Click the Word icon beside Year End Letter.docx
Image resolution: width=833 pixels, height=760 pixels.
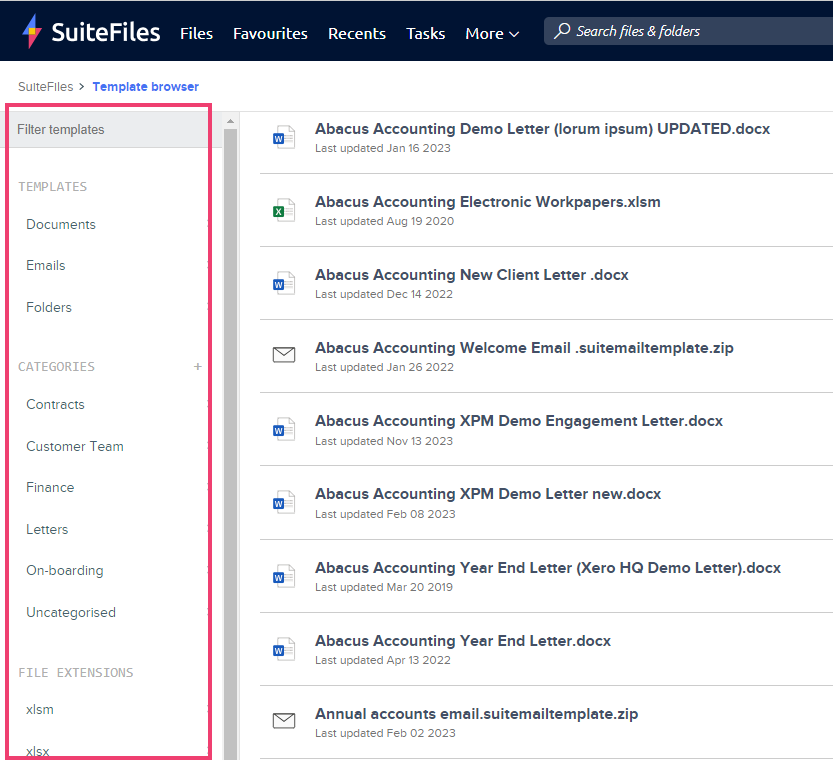284,648
